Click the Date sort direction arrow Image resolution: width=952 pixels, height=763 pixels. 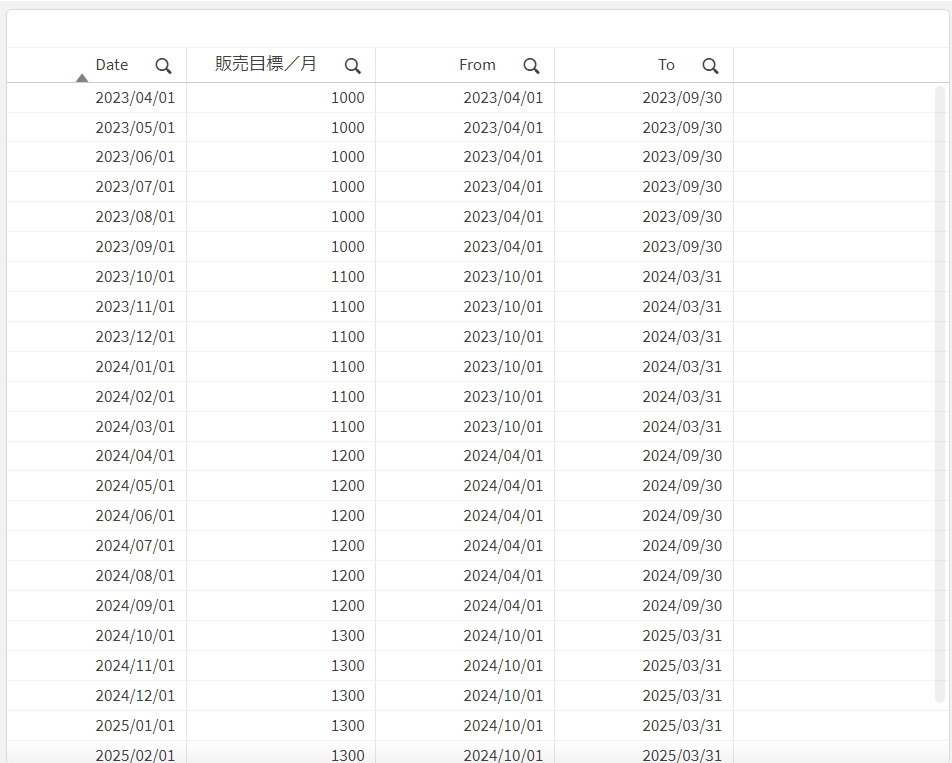point(82,77)
